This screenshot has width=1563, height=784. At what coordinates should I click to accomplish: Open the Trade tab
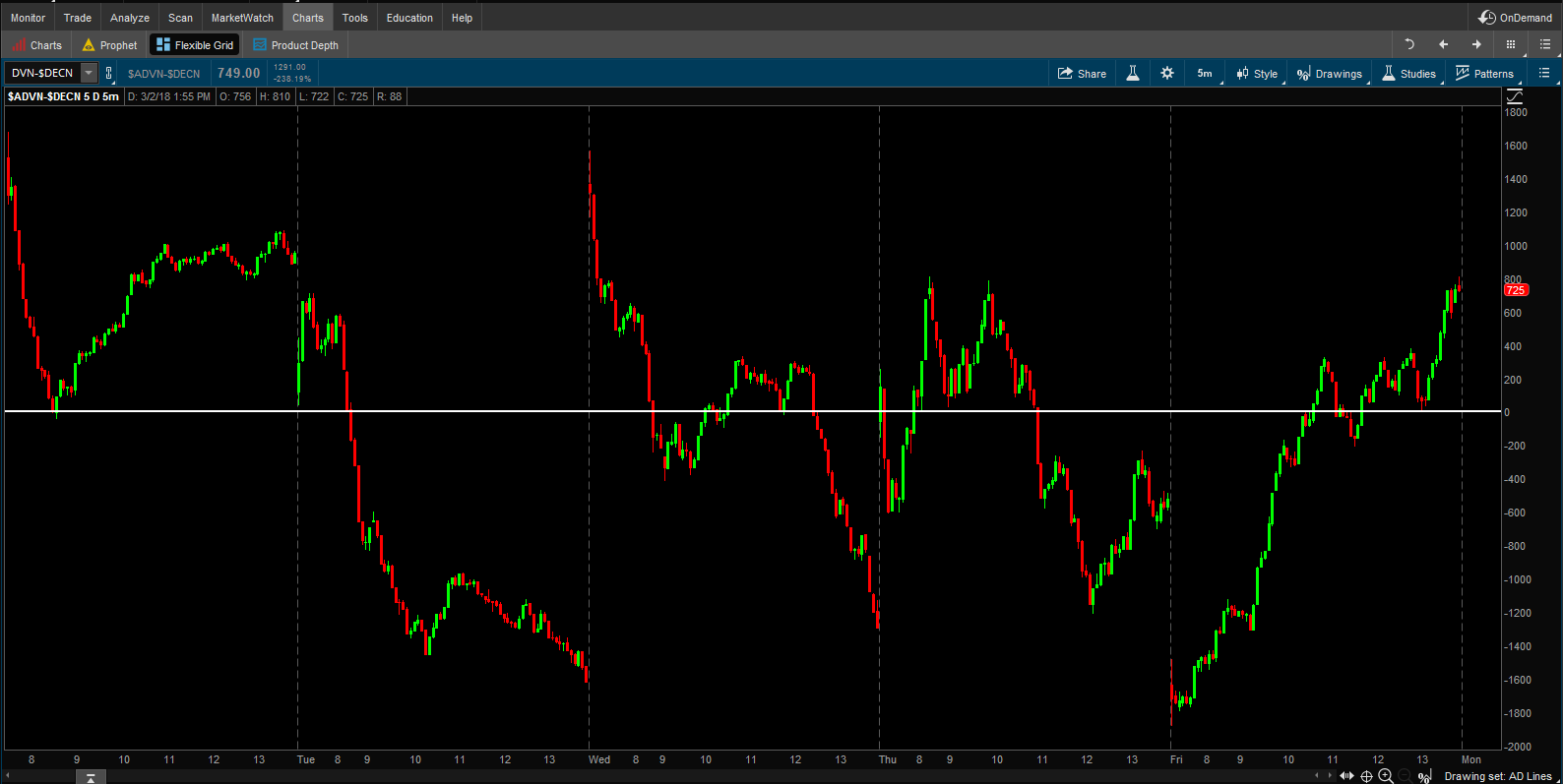[77, 18]
